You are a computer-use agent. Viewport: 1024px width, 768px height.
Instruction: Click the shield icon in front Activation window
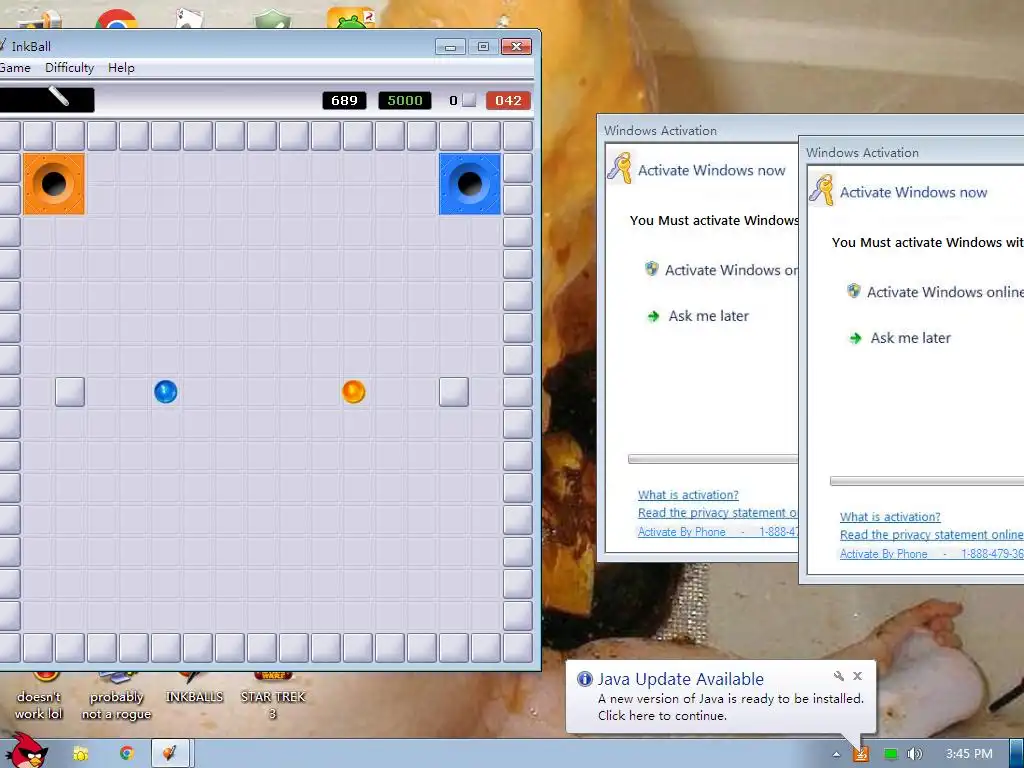point(854,291)
